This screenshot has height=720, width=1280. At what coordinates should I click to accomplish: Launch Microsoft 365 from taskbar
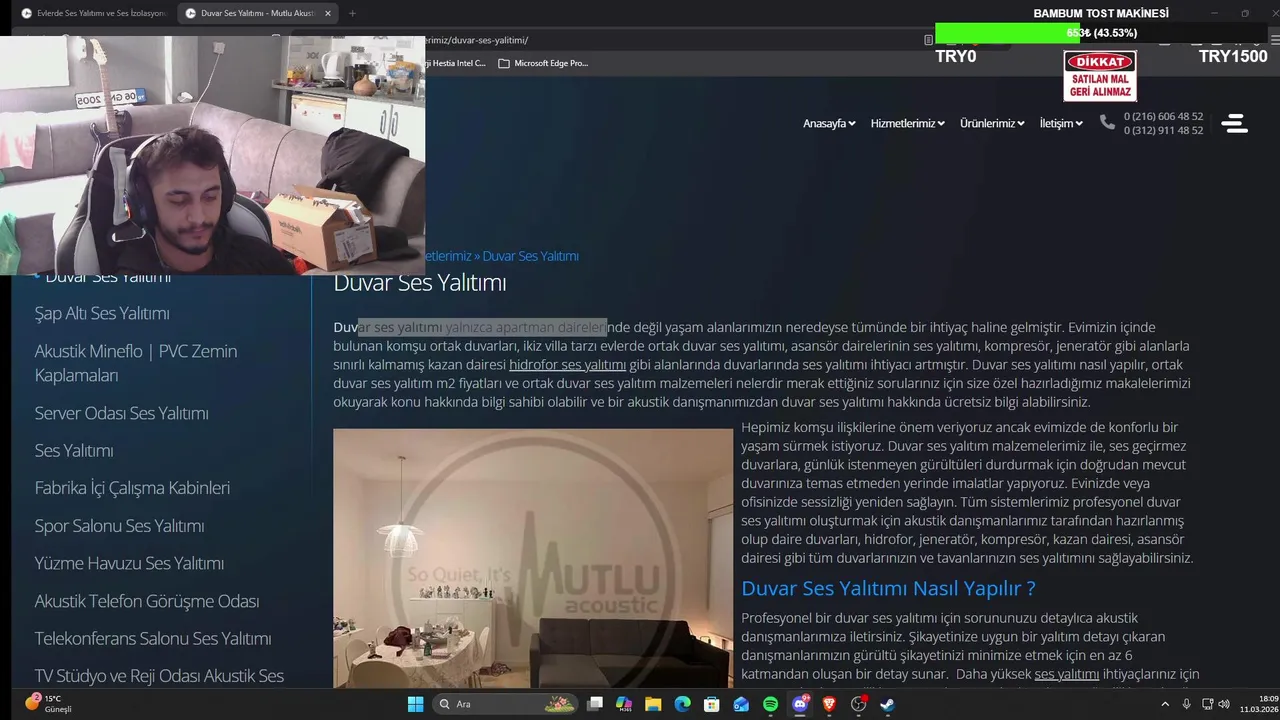click(x=624, y=704)
